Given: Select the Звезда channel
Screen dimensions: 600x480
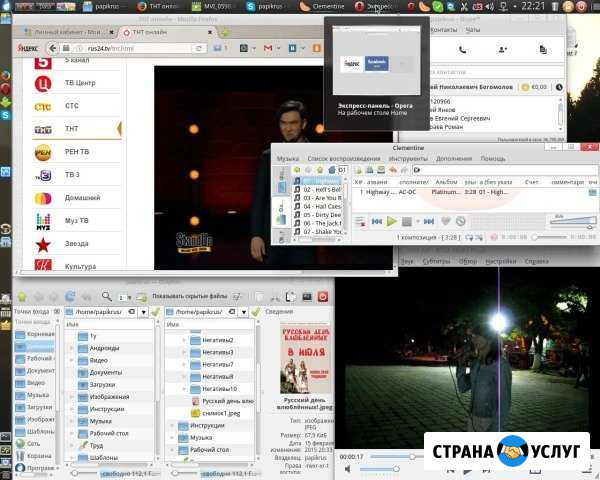Looking at the screenshot, I should coord(77,243).
